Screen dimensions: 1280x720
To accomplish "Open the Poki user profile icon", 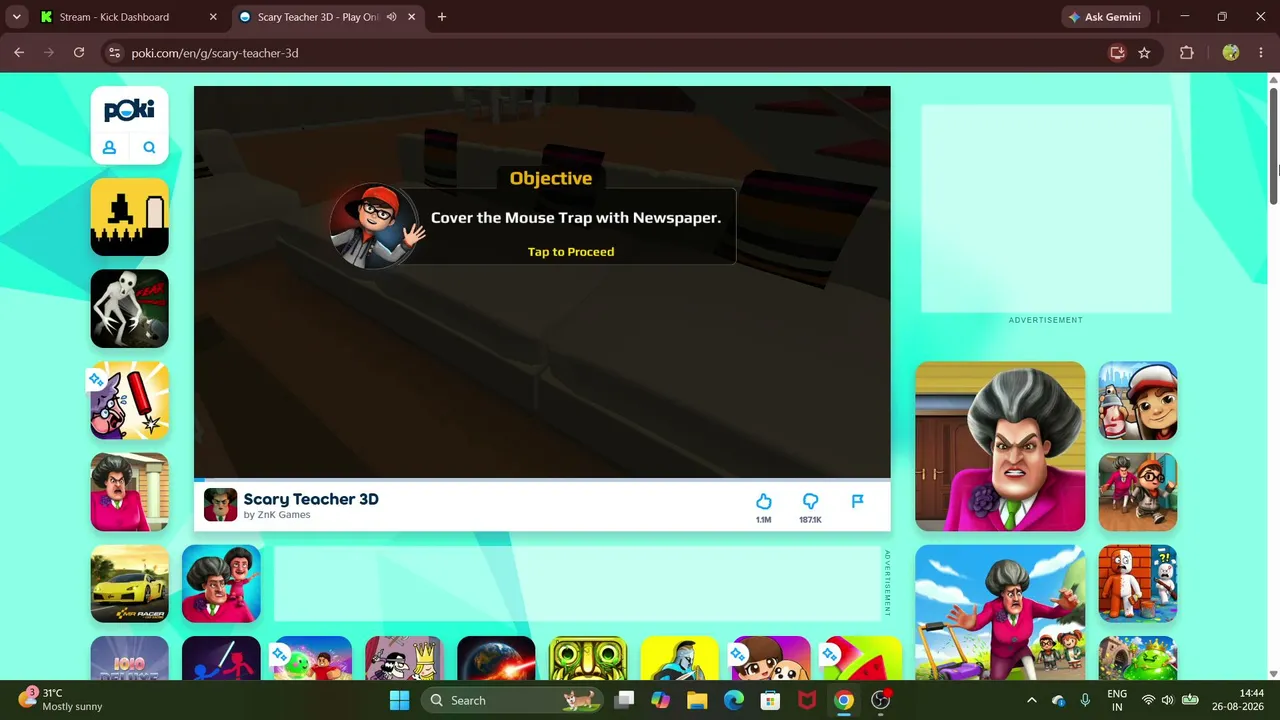I will [x=110, y=148].
